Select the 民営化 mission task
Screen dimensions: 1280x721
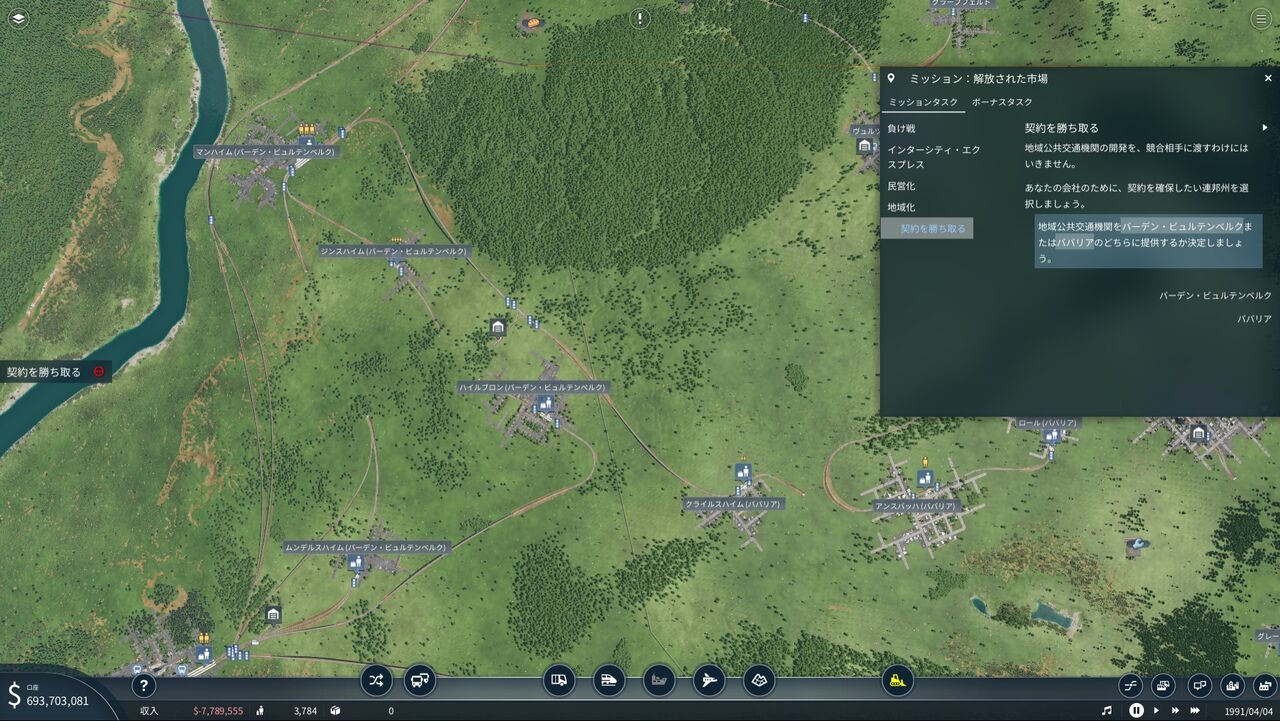tap(901, 186)
